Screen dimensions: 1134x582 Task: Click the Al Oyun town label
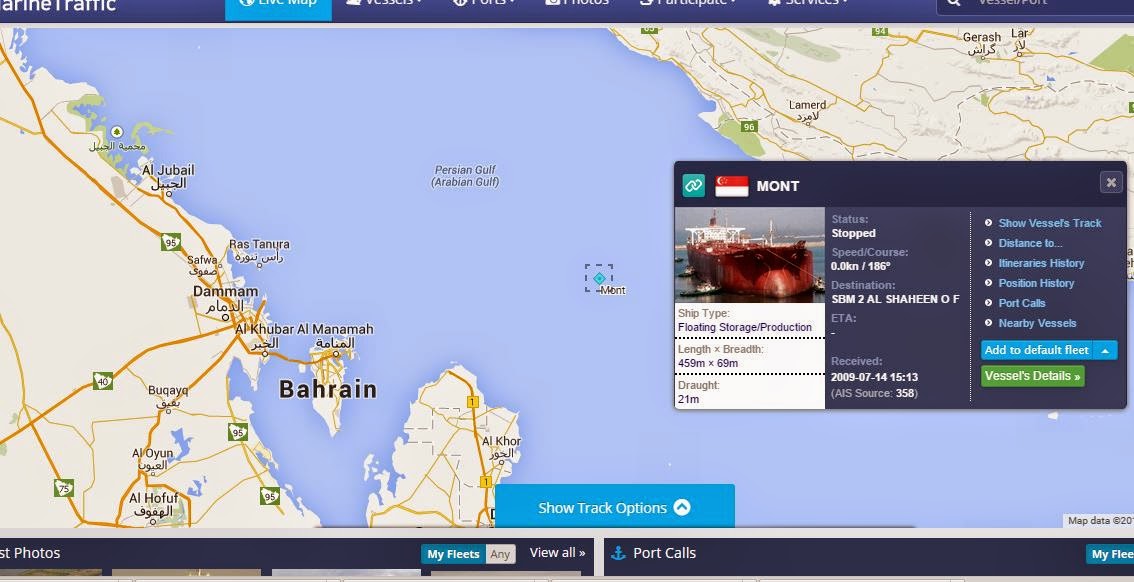(x=153, y=453)
